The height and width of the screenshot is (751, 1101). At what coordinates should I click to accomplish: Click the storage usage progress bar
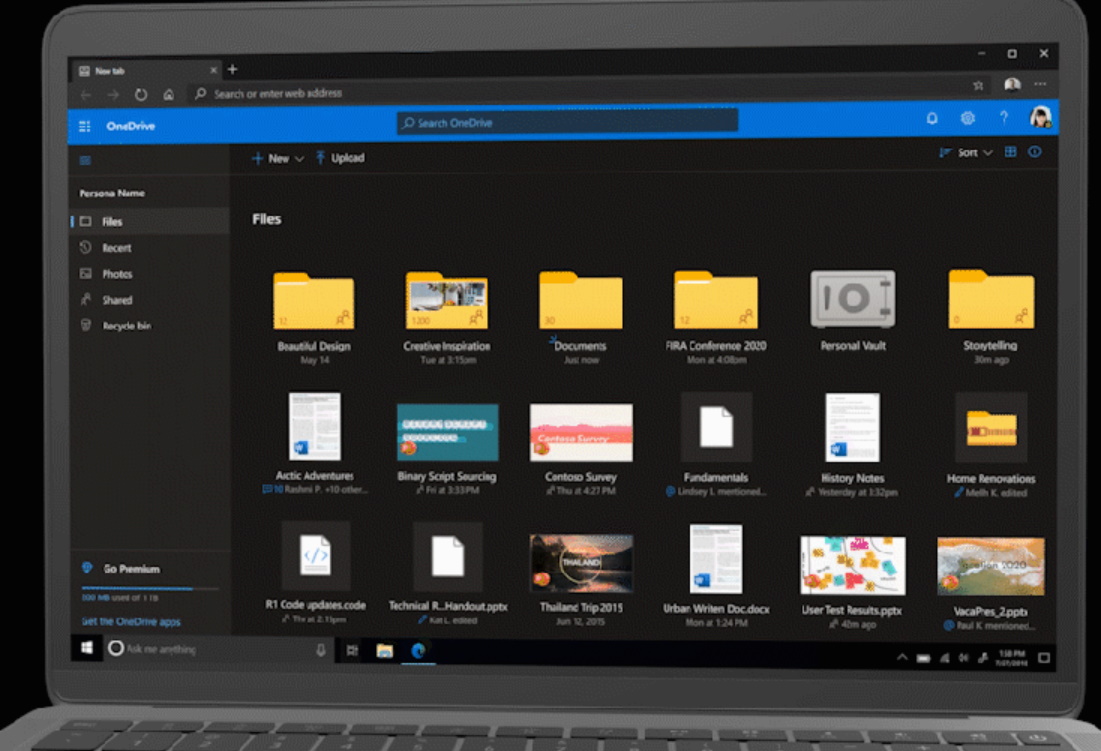150,588
